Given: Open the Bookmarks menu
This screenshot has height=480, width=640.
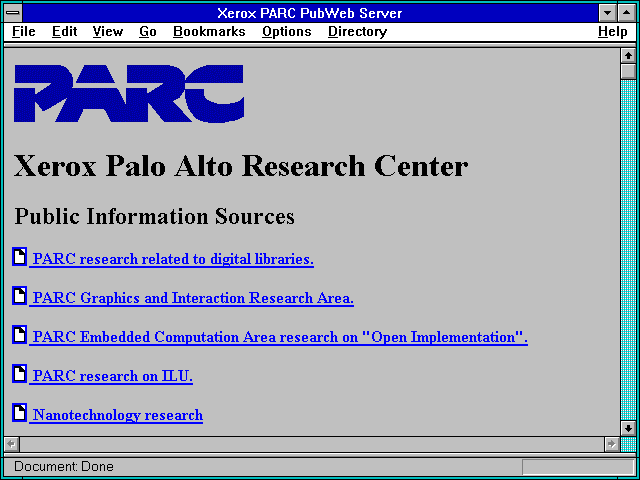Looking at the screenshot, I should pyautogui.click(x=209, y=32).
